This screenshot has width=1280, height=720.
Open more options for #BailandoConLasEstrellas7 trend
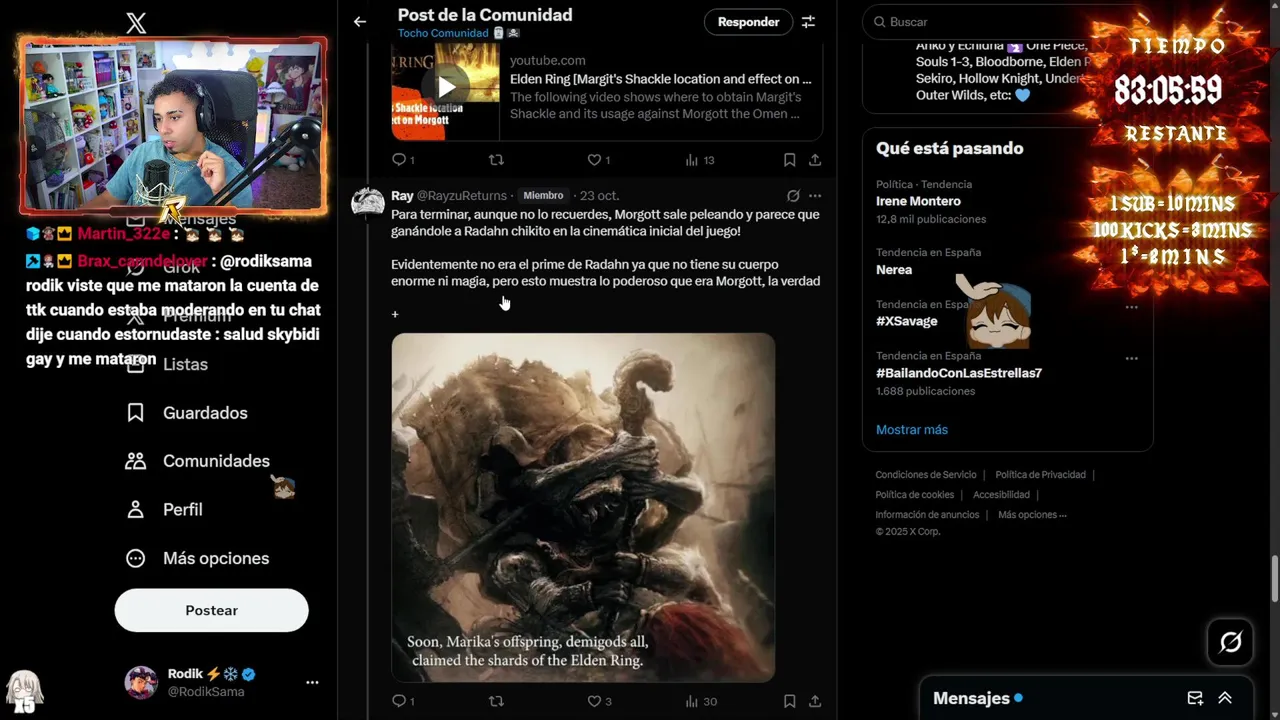[x=1131, y=358]
